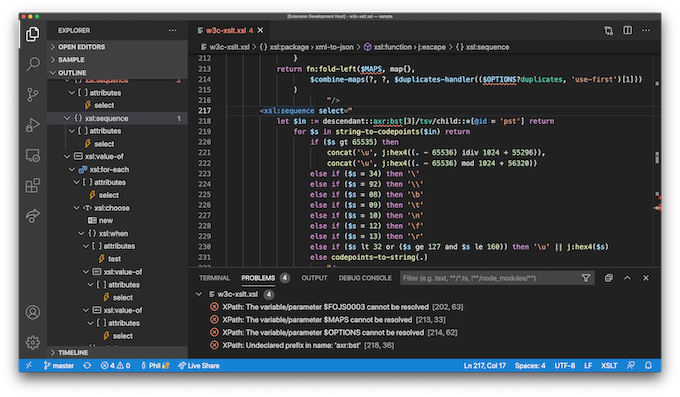
Task: Maximize the panel with the chevron-up icon
Action: pyautogui.click(x=627, y=278)
